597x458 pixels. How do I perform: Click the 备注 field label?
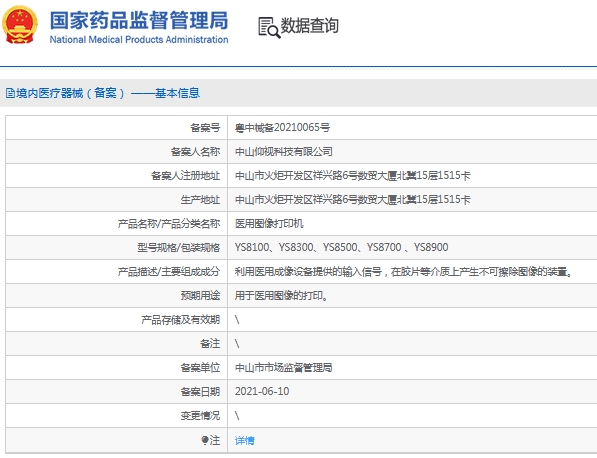tap(210, 343)
